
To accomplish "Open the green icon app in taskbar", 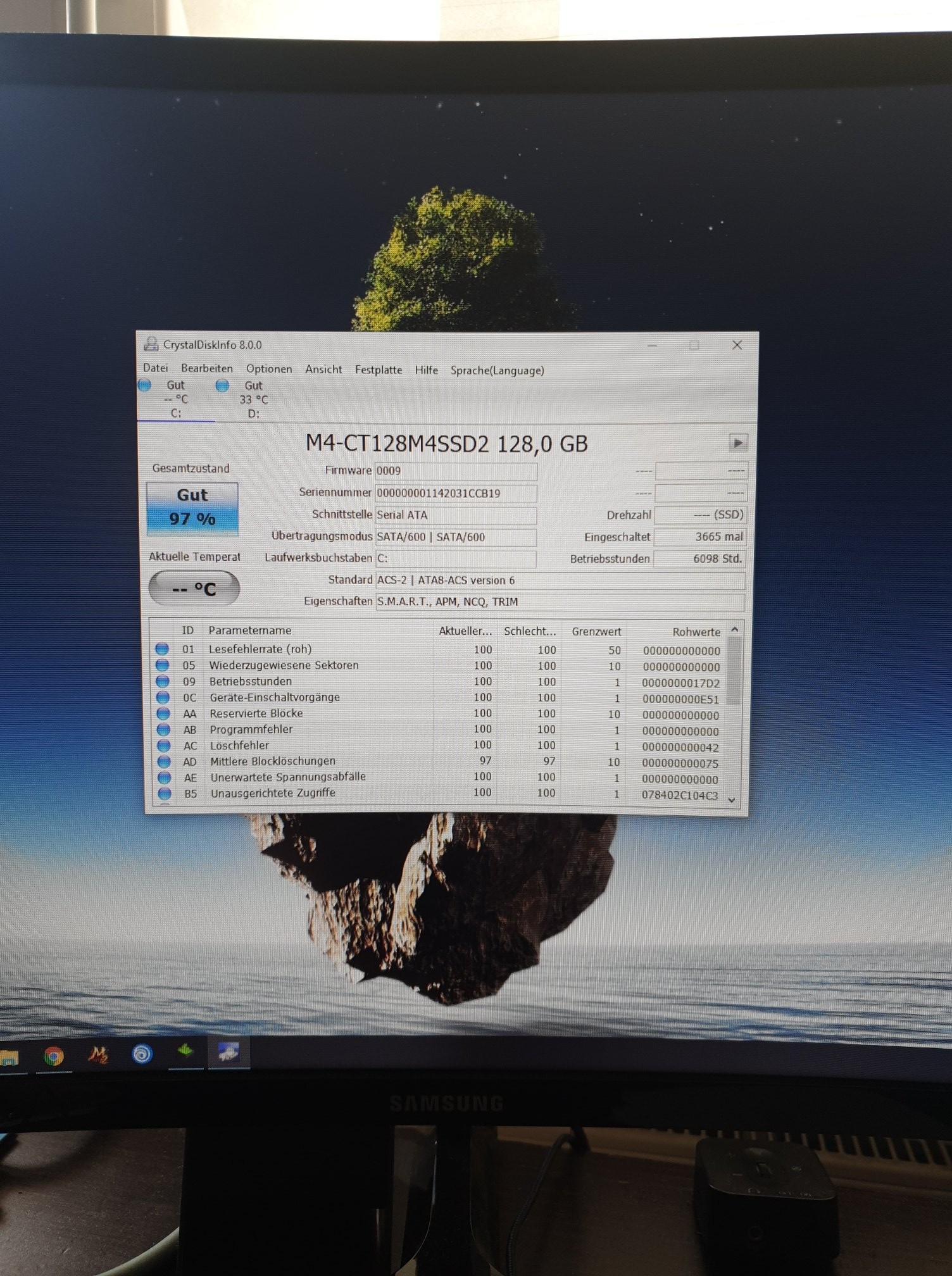I will tap(185, 1052).
